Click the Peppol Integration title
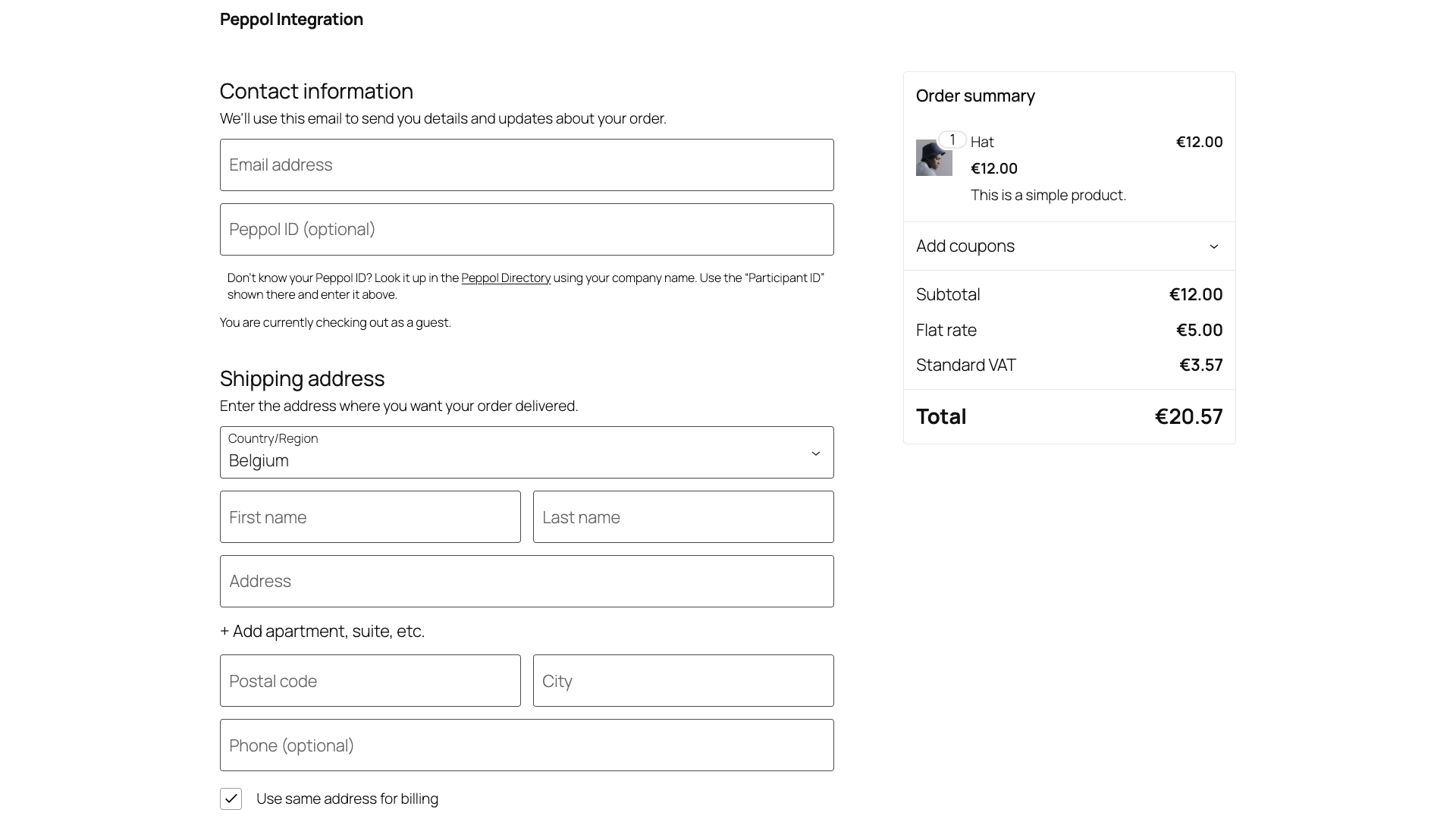 pos(291,19)
